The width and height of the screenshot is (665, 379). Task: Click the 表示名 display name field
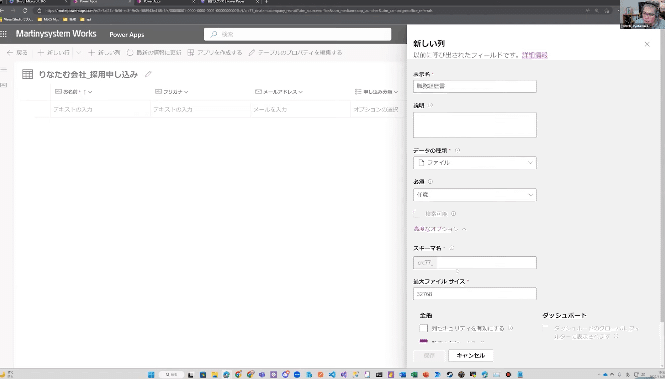pyautogui.click(x=475, y=86)
